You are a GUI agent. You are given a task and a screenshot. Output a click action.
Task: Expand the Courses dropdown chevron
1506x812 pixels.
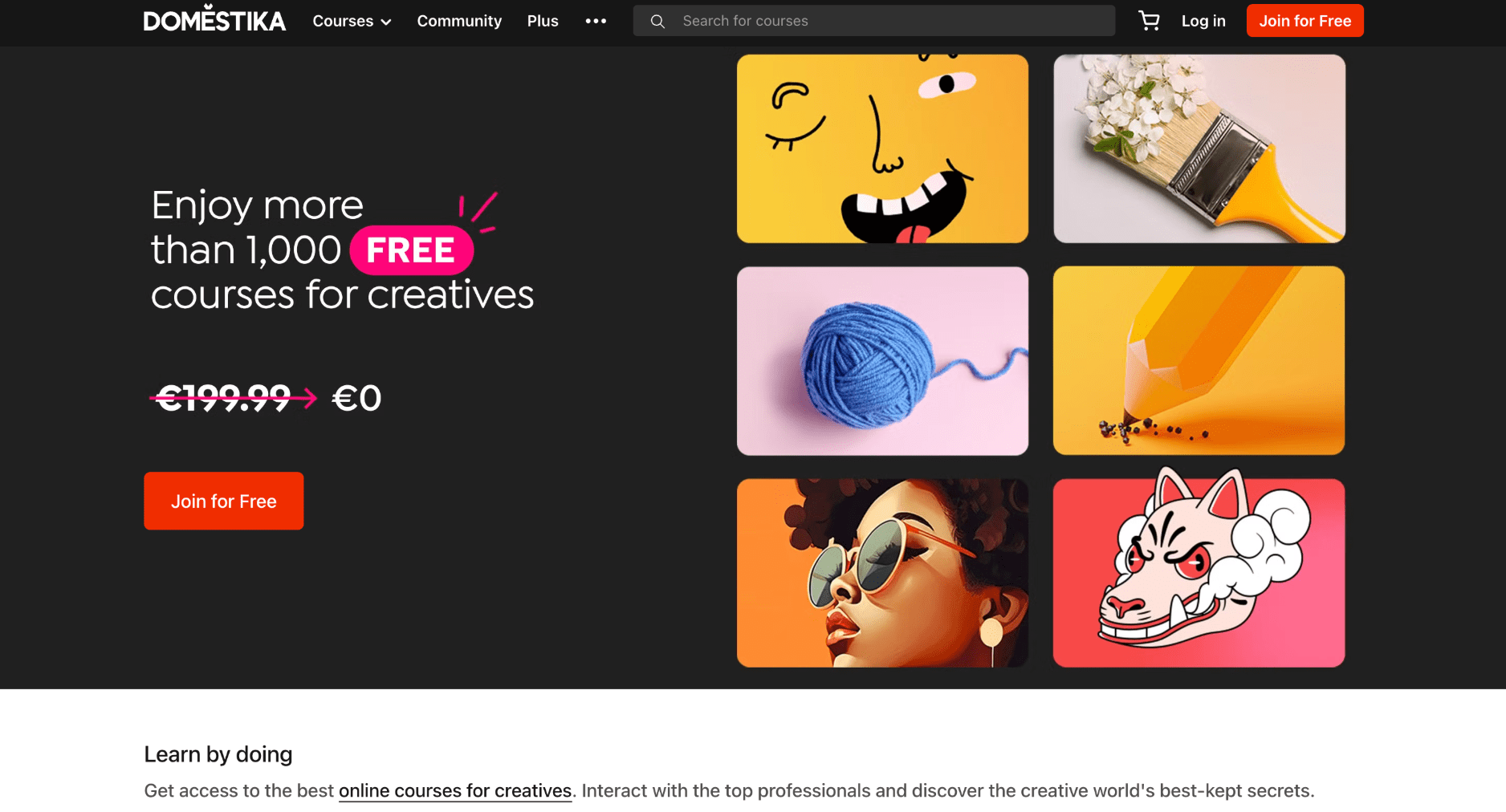pos(386,22)
